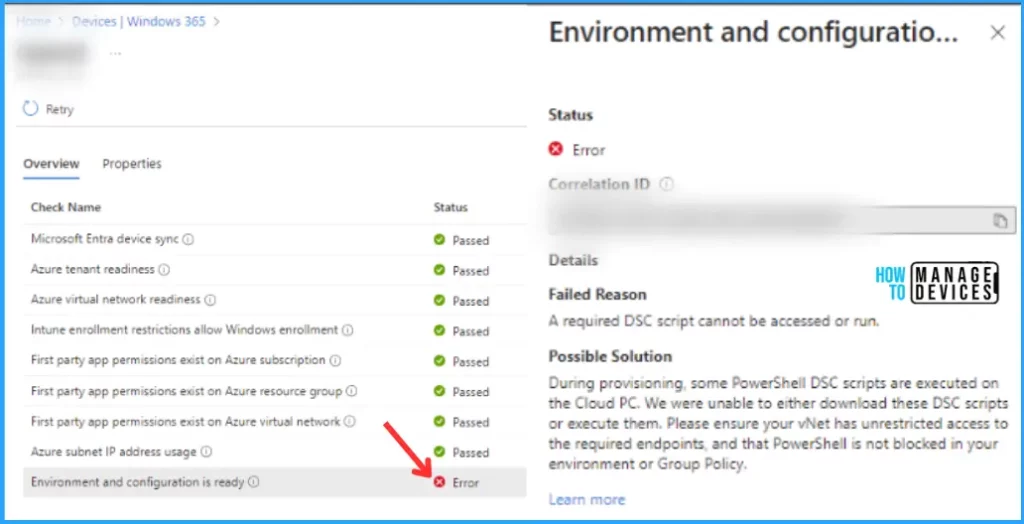The image size is (1024, 524).
Task: Click the green Passed icon for Intune enrollment restrictions
Action: tap(440, 331)
